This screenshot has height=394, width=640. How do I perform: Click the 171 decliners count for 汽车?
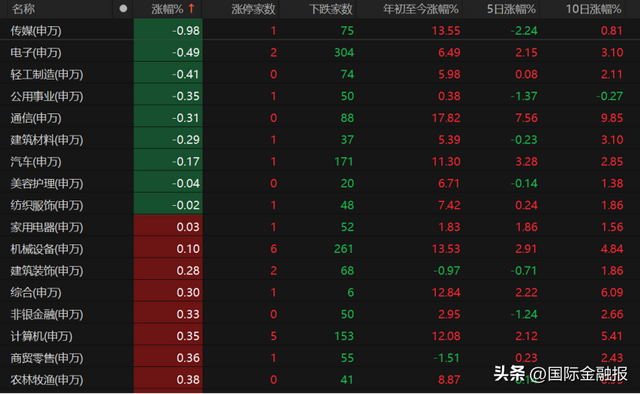pos(344,162)
